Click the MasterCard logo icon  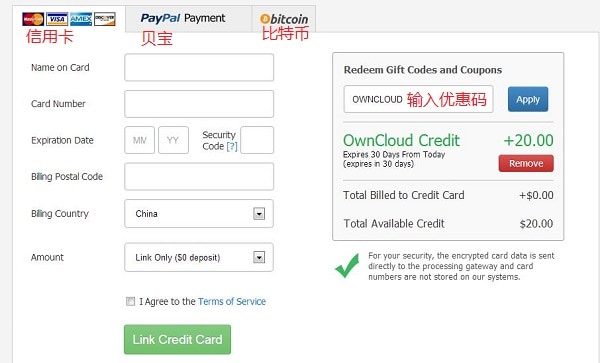[33, 19]
